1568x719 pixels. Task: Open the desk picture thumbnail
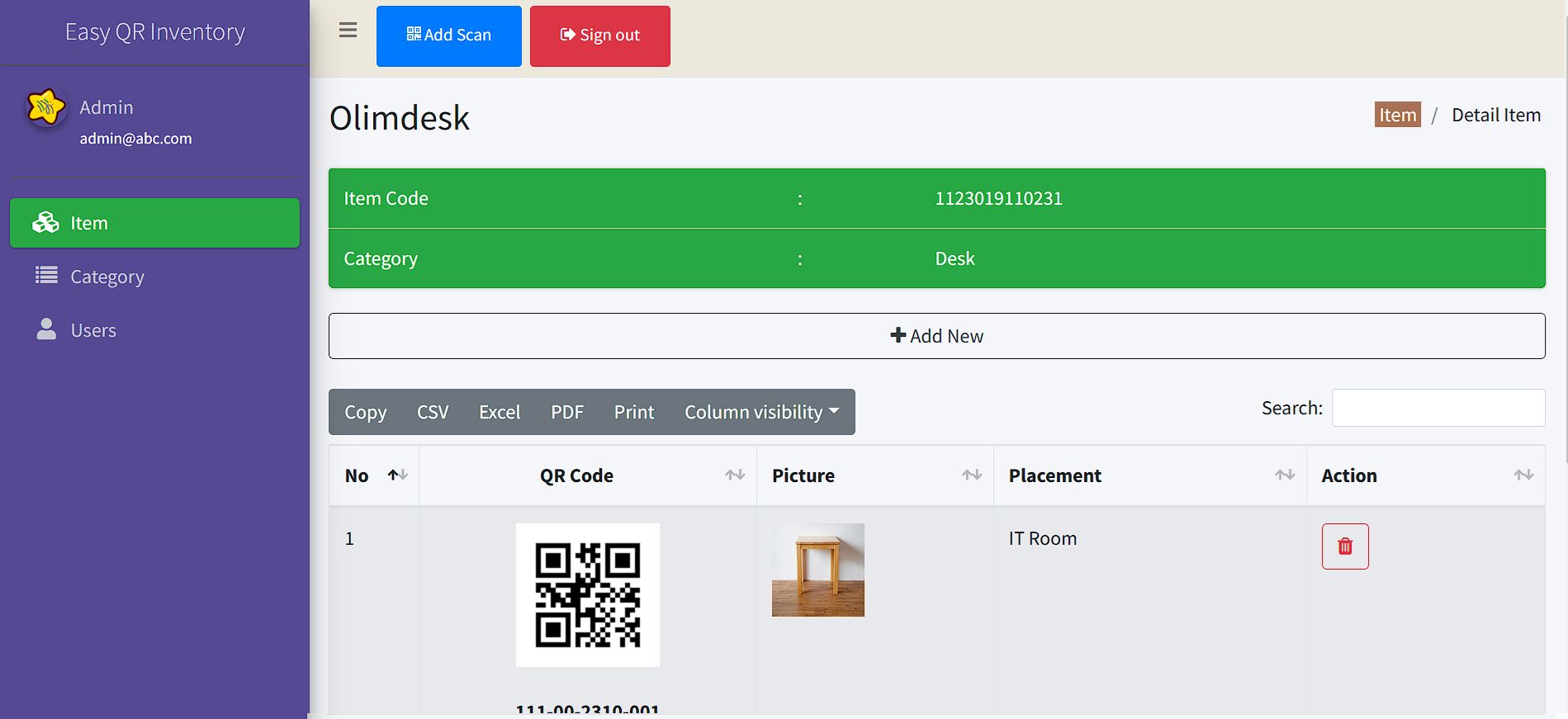818,570
